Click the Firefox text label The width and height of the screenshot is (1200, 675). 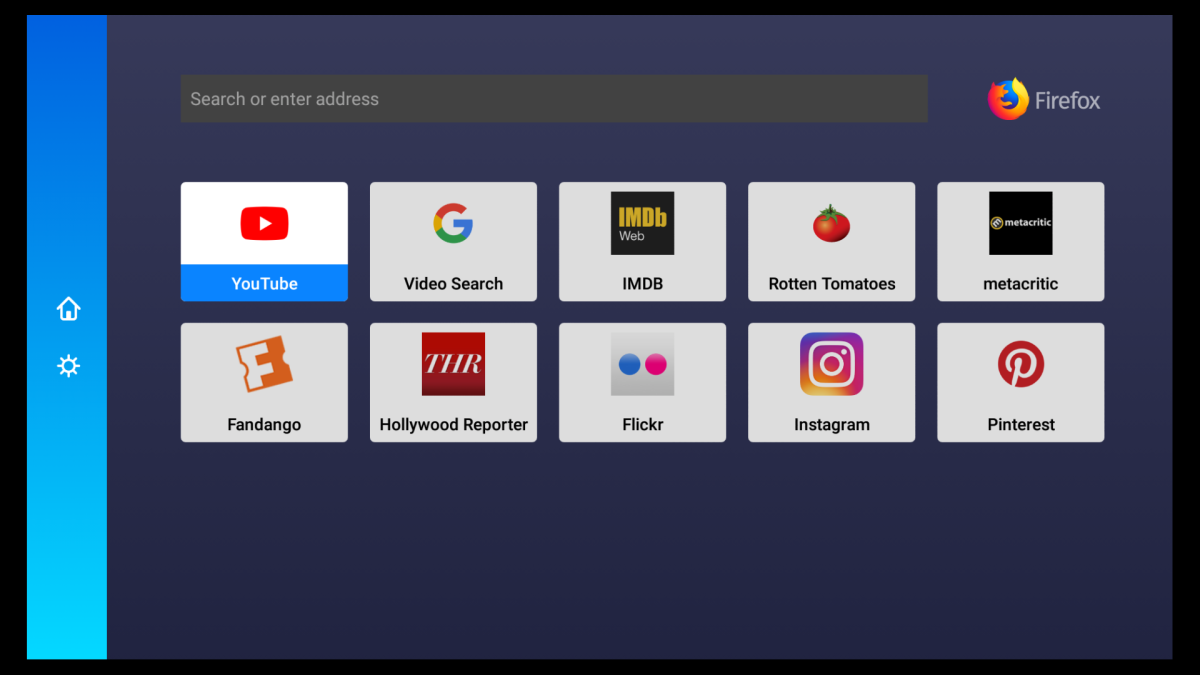click(x=1066, y=99)
